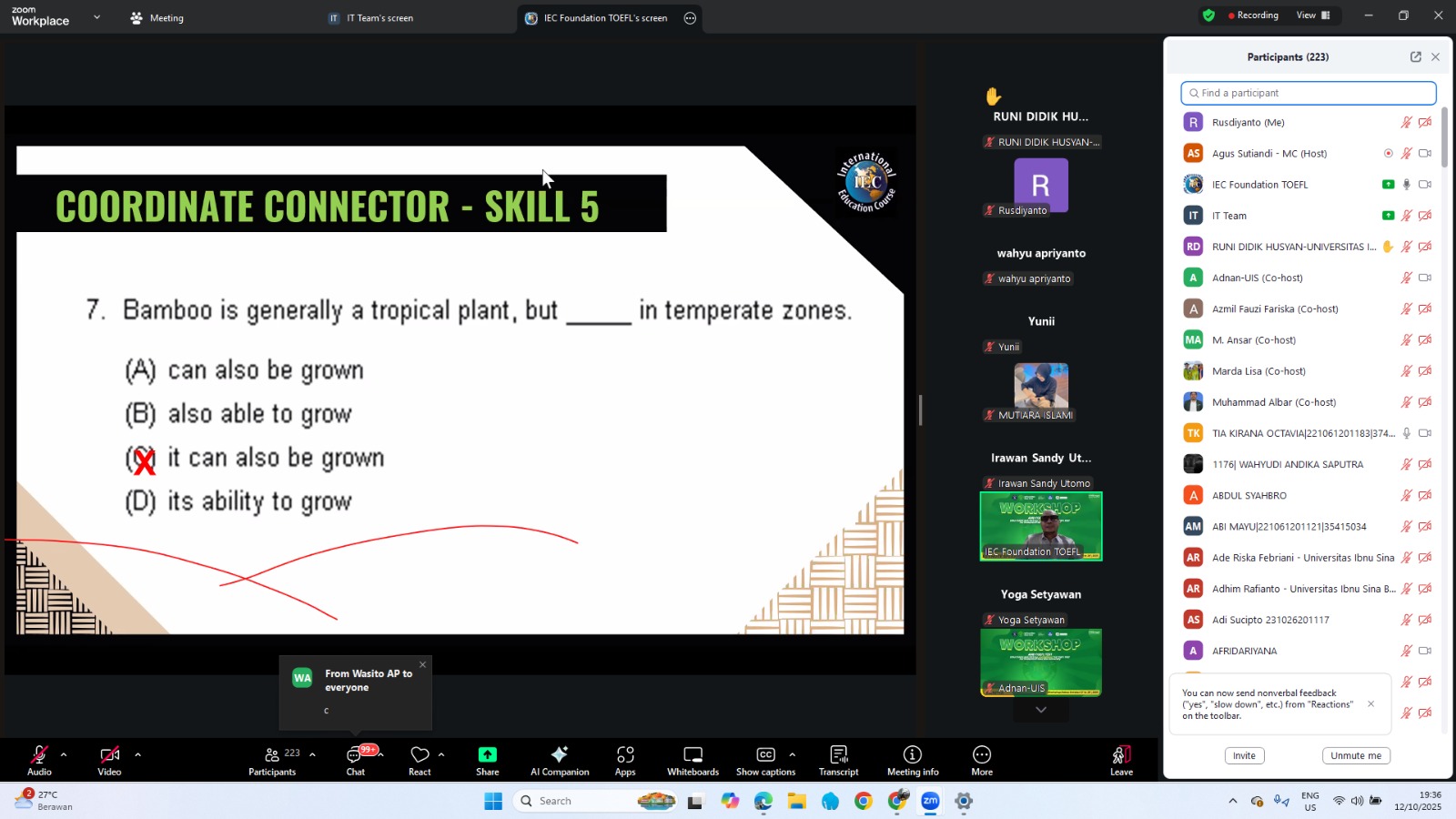This screenshot has width=1456, height=819.
Task: Open the Transcript panel
Action: 838,760
